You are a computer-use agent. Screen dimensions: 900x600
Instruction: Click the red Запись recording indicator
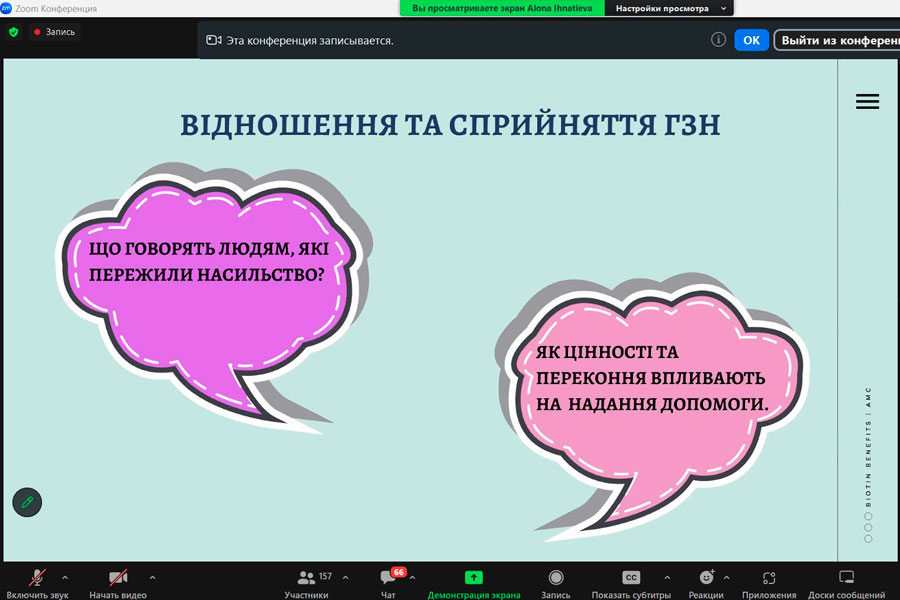click(55, 32)
